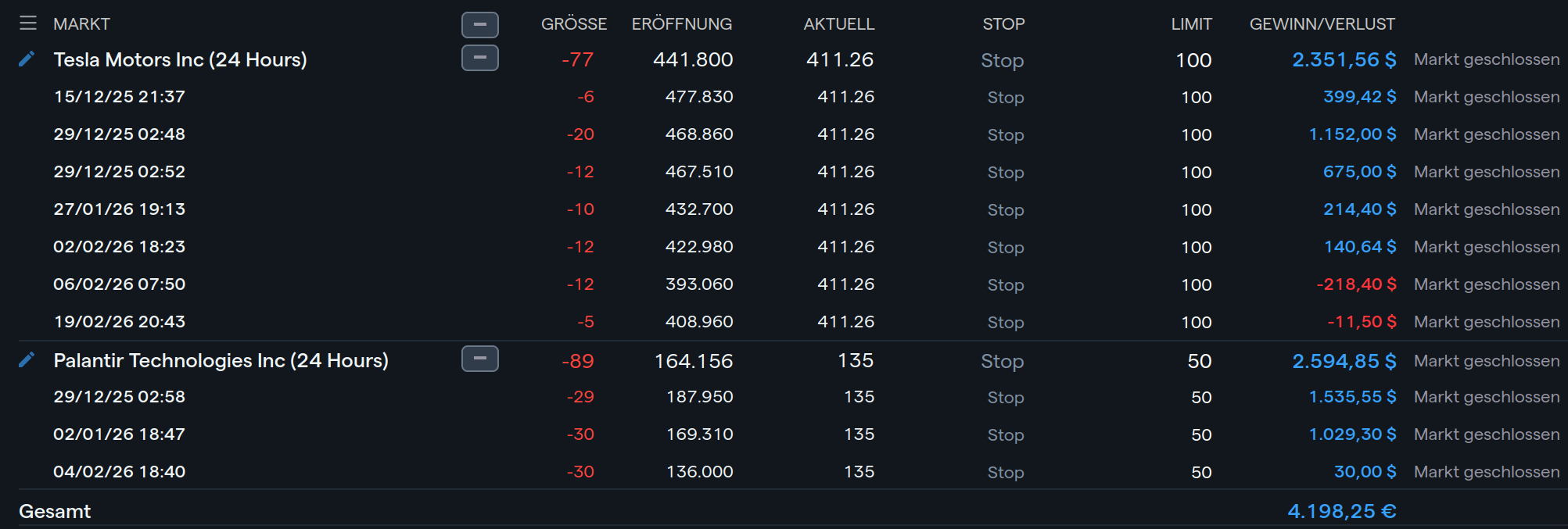This screenshot has height=529, width=1568.
Task: Click Stop for the 15/12/25 21:37 position
Action: [x=1005, y=98]
